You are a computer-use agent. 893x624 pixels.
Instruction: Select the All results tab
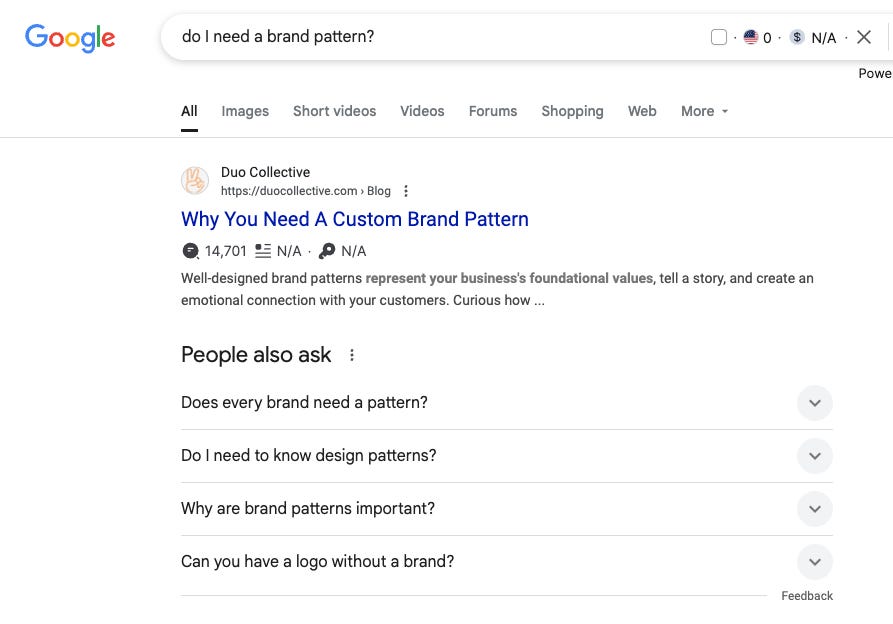(189, 111)
